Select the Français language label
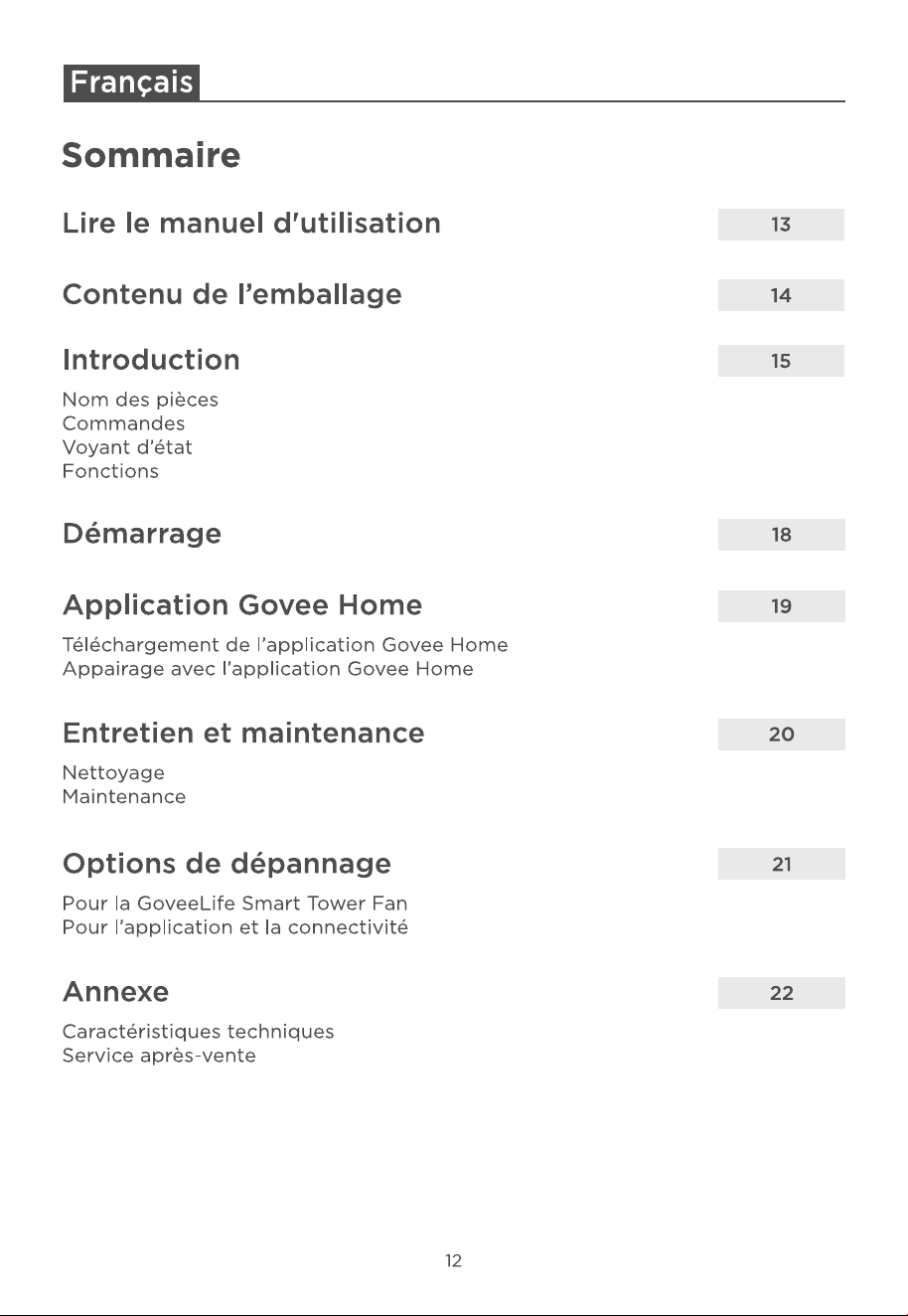This screenshot has height=1316, width=908. 131,82
